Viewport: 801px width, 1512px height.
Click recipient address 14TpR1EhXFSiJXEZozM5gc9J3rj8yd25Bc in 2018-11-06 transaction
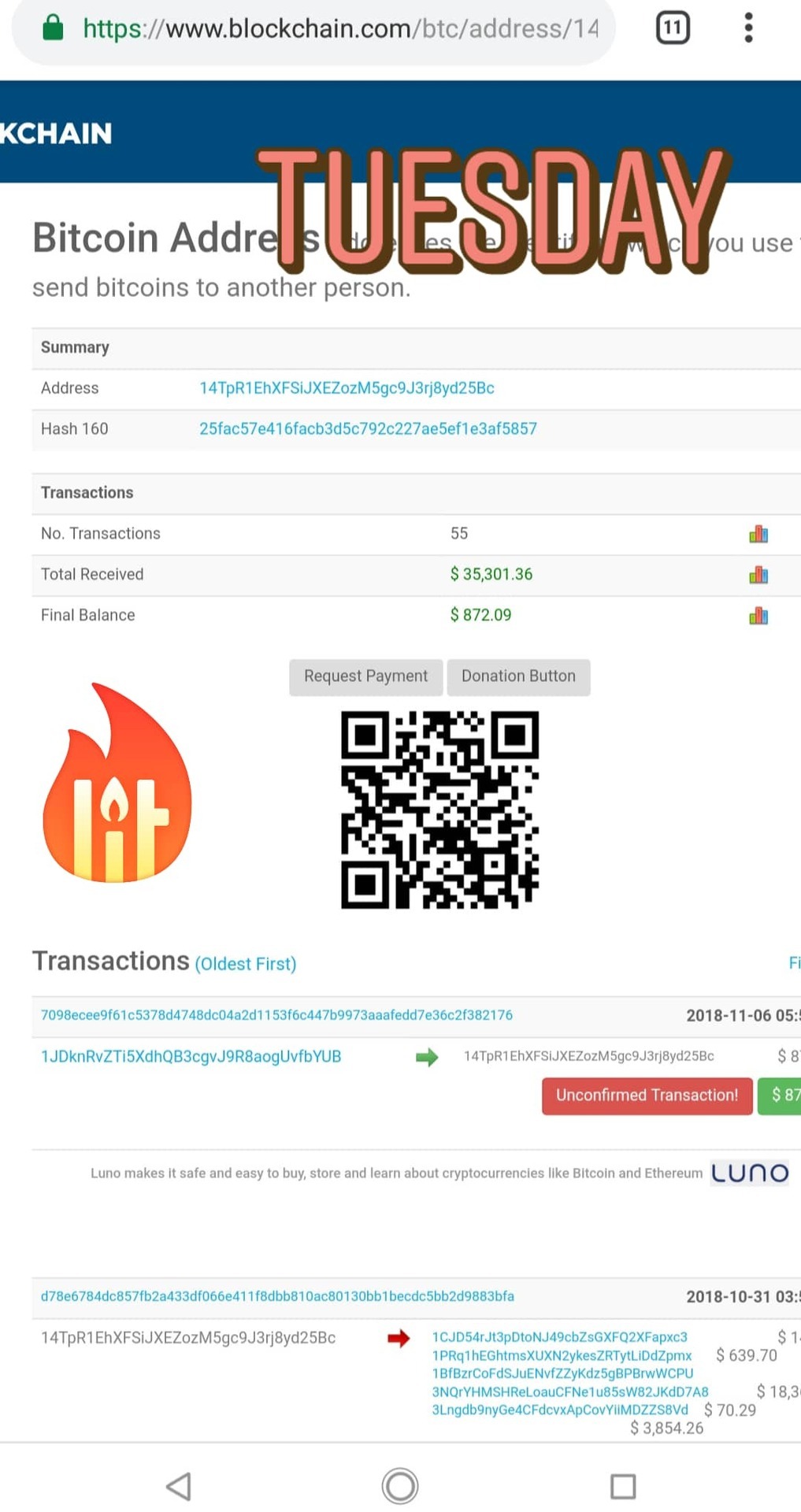tap(589, 1056)
